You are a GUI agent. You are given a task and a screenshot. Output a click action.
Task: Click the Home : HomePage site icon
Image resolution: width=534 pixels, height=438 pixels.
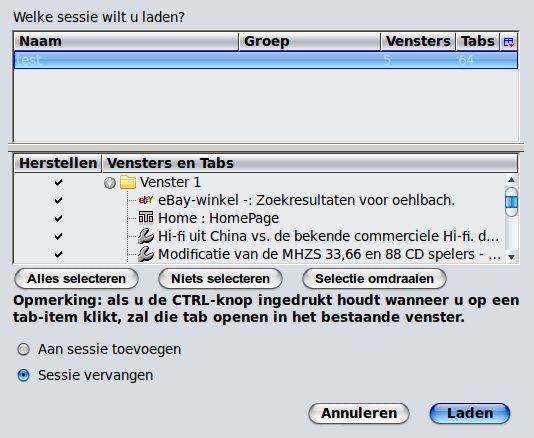(x=146, y=218)
